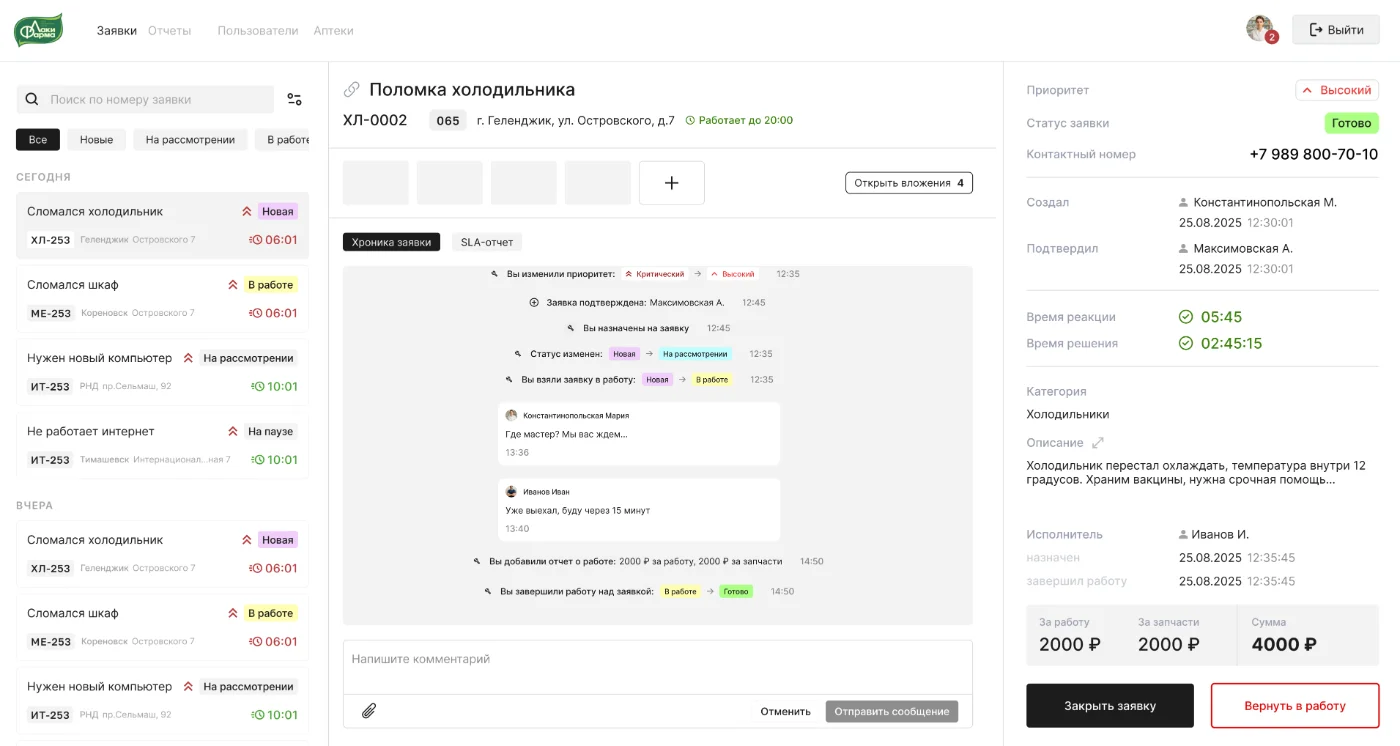Select the 'На рассмотрении' filter chip
Viewport: 1400px width, 746px height.
pyautogui.click(x=190, y=140)
